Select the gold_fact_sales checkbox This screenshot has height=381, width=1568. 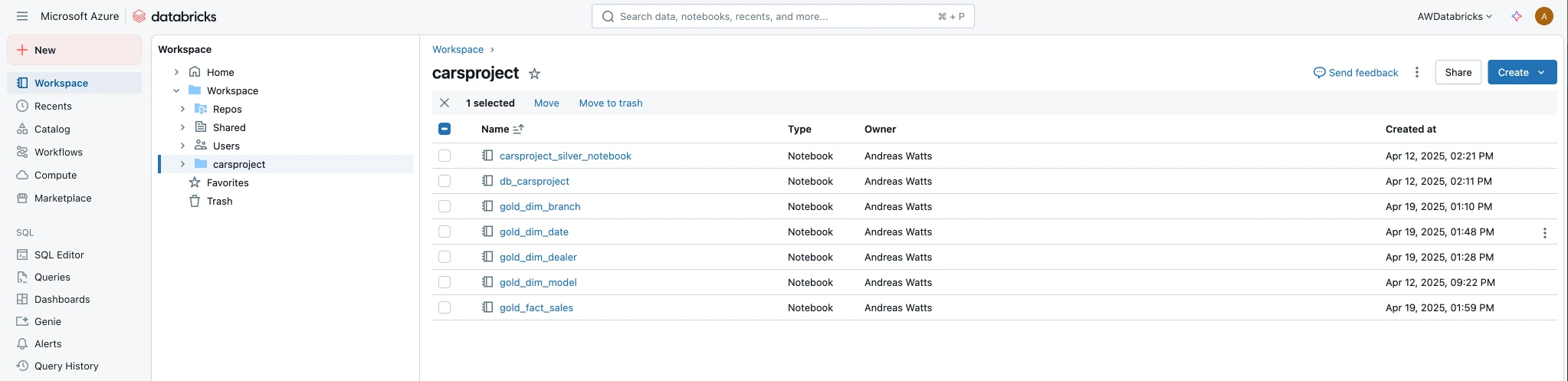pos(444,307)
